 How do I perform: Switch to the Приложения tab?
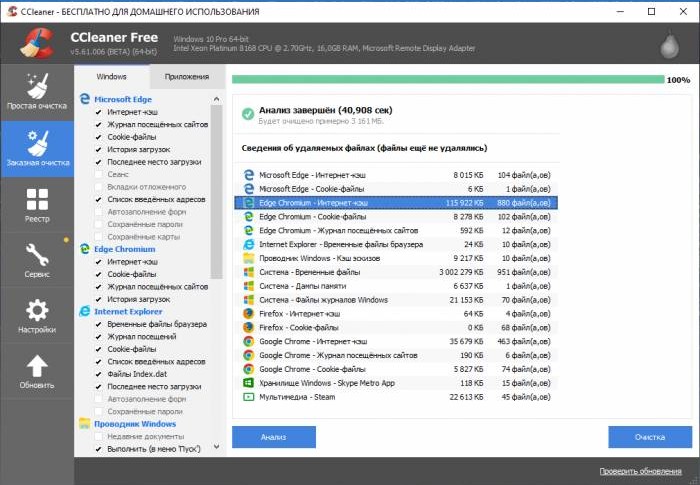(x=187, y=77)
